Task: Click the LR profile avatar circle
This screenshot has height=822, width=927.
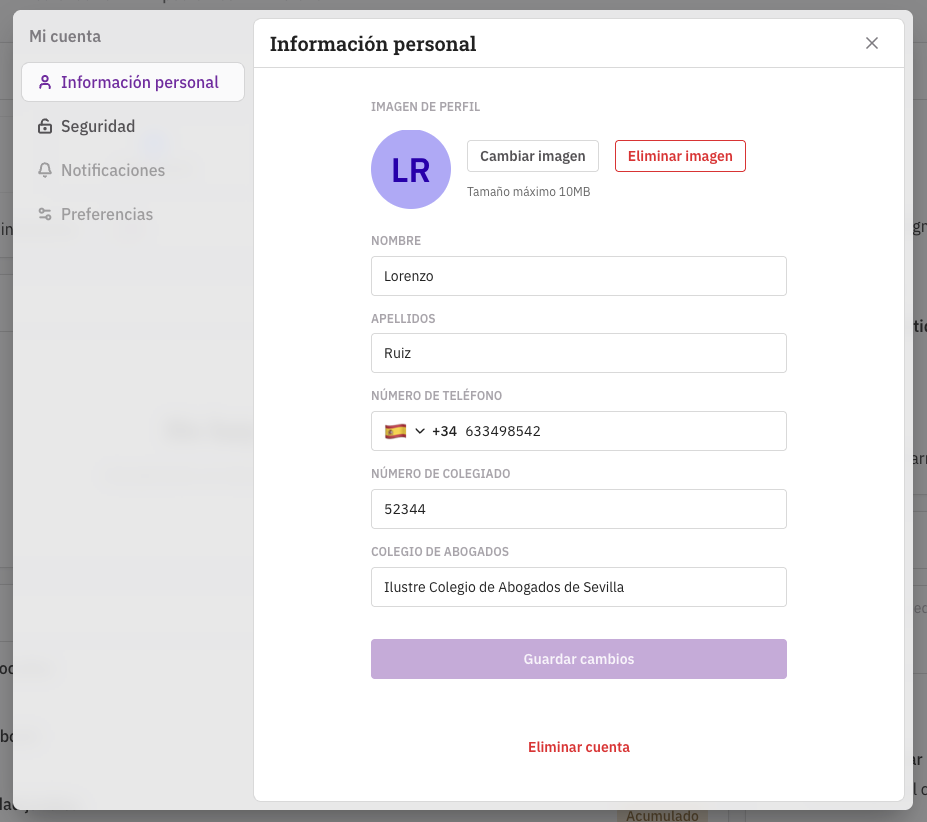Action: tap(410, 169)
